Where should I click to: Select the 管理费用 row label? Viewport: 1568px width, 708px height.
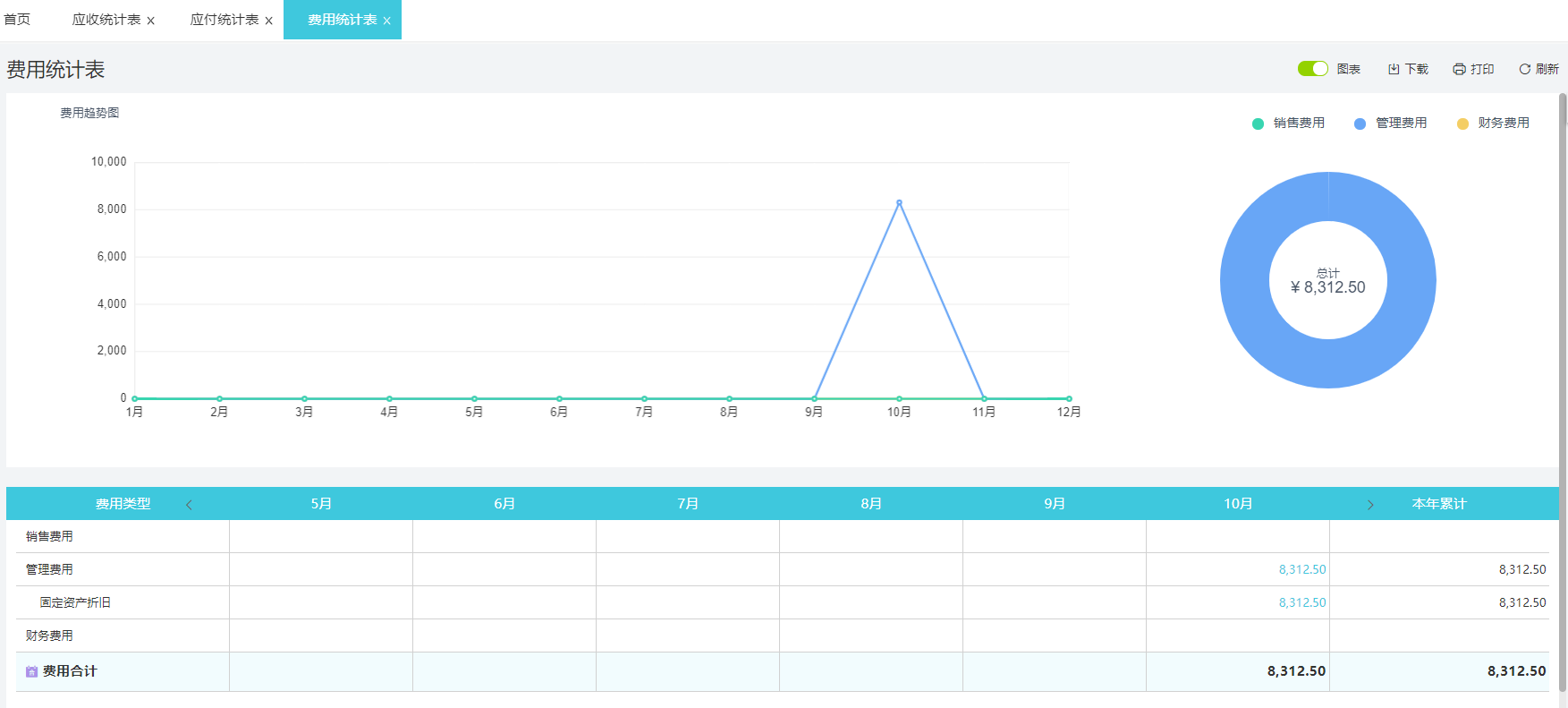click(49, 569)
